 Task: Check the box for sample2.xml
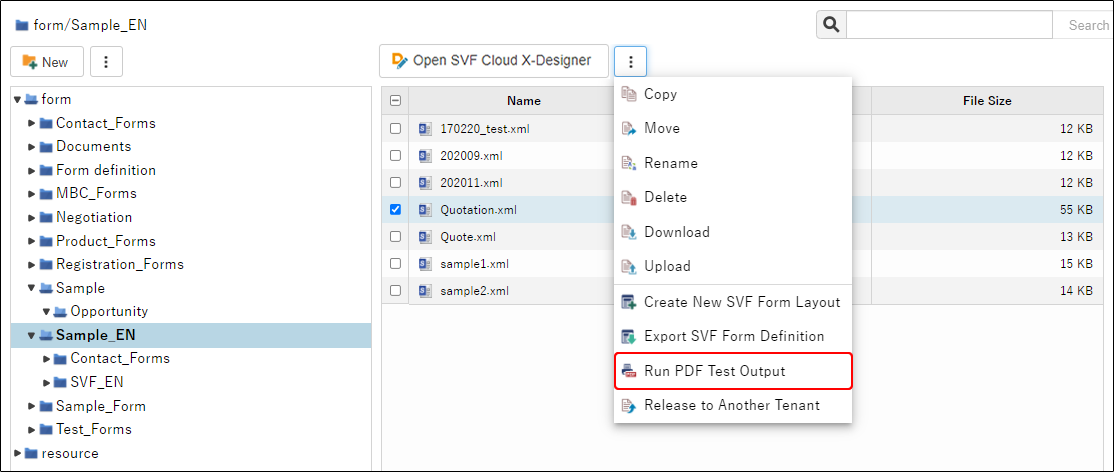pyautogui.click(x=396, y=291)
